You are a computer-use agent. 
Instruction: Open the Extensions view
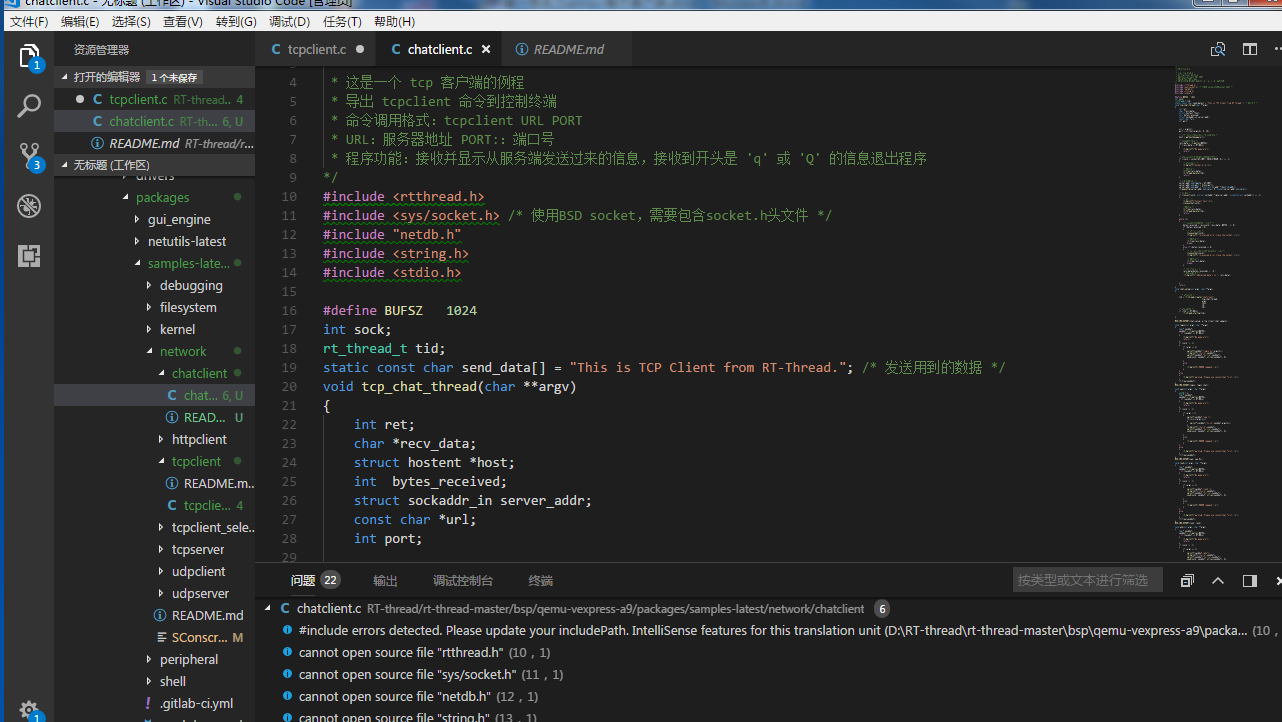[x=29, y=256]
